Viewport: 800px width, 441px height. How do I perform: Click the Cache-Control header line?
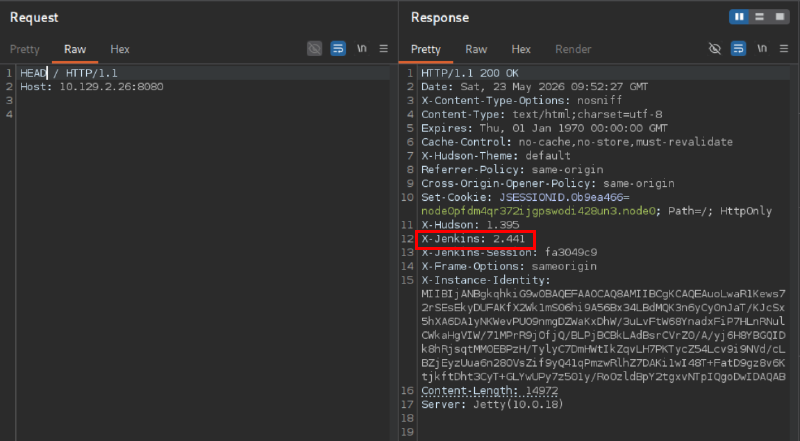pyautogui.click(x=577, y=142)
